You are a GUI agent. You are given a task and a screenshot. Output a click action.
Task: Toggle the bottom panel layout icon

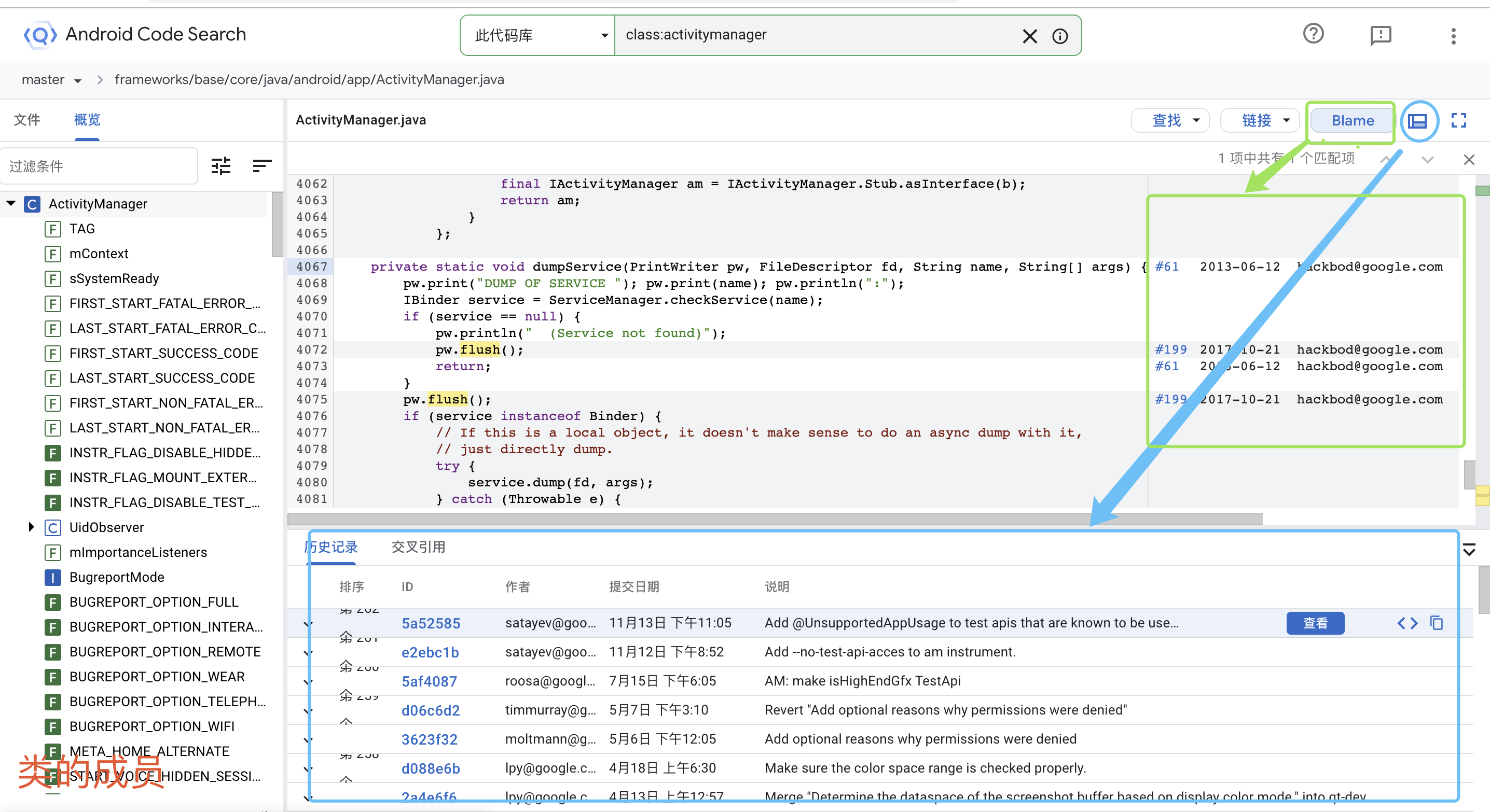pyautogui.click(x=1418, y=120)
